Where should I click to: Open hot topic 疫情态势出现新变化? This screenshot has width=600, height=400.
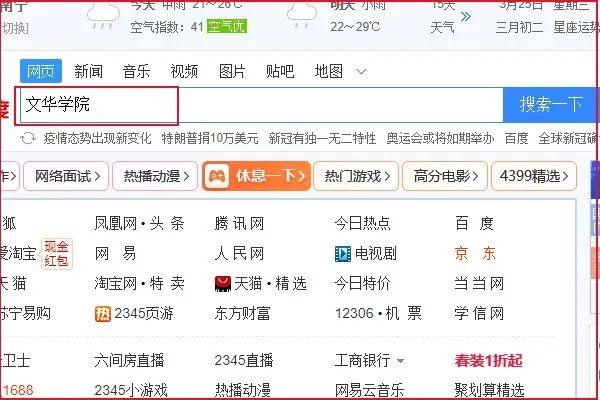click(98, 138)
